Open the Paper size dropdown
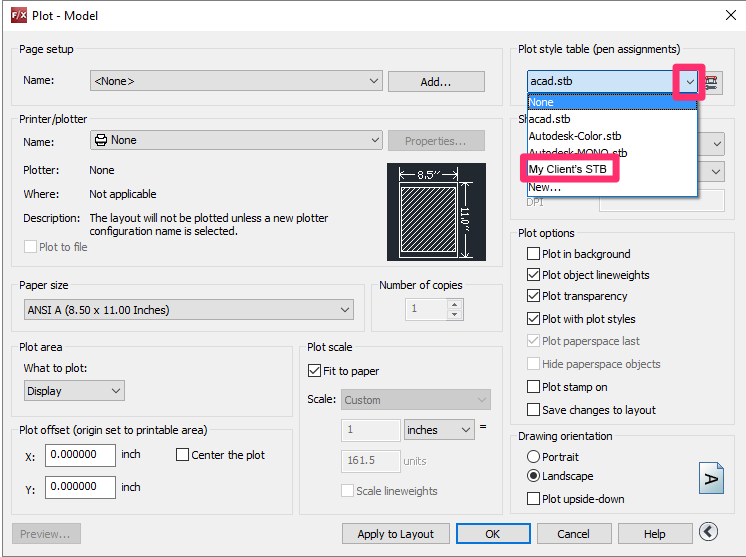 tap(189, 310)
